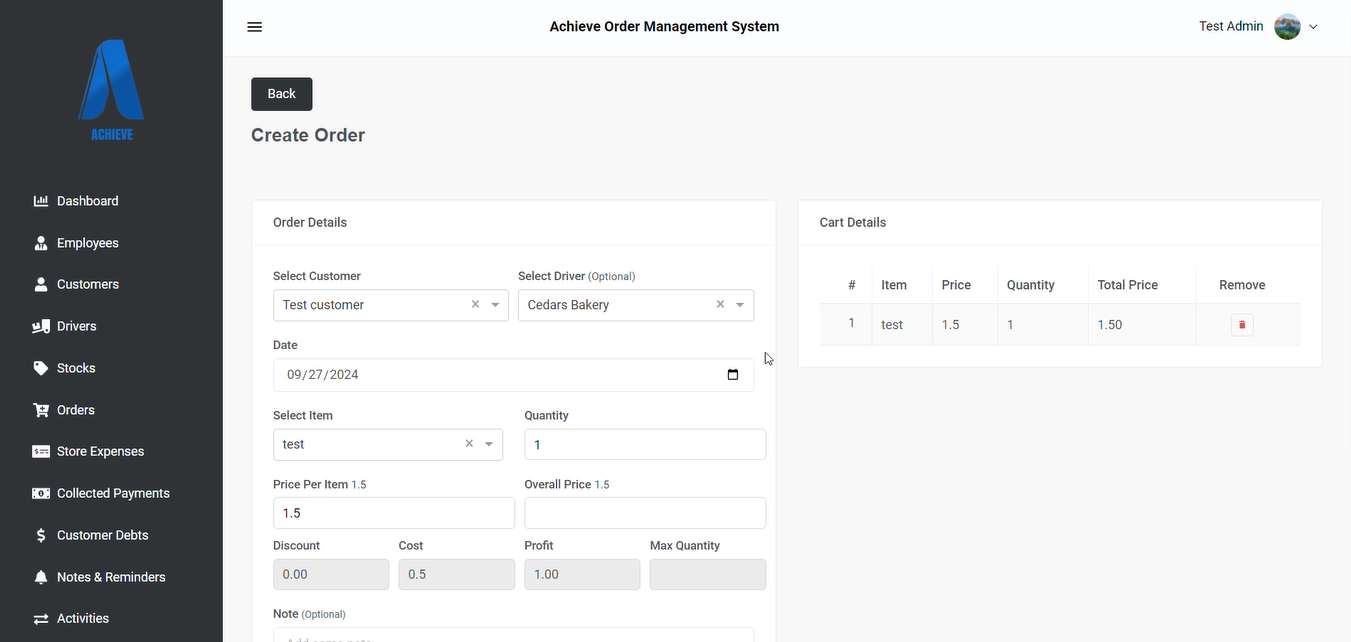
Task: Click the Employees icon in the sidebar
Action: tap(41, 243)
